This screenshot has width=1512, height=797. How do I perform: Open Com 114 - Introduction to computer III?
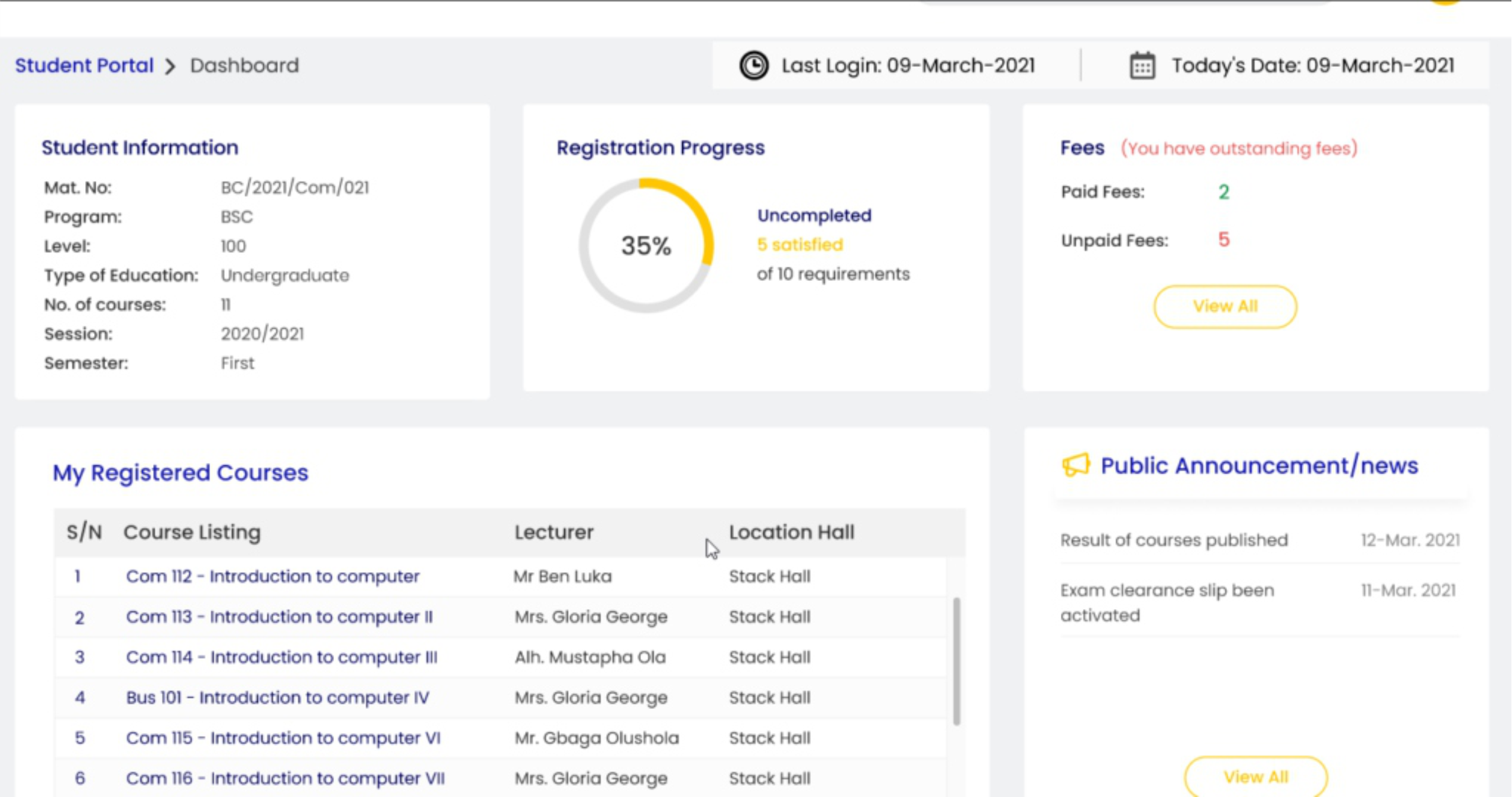281,657
